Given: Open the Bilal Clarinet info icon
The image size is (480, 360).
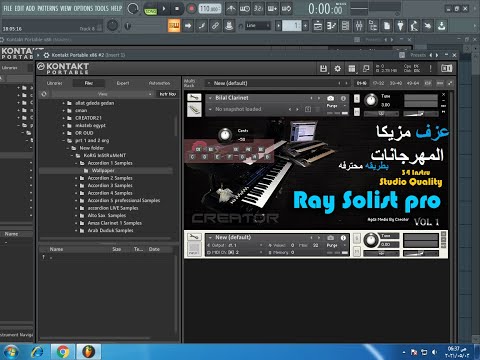Looking at the screenshot, I should pyautogui.click(x=343, y=98).
